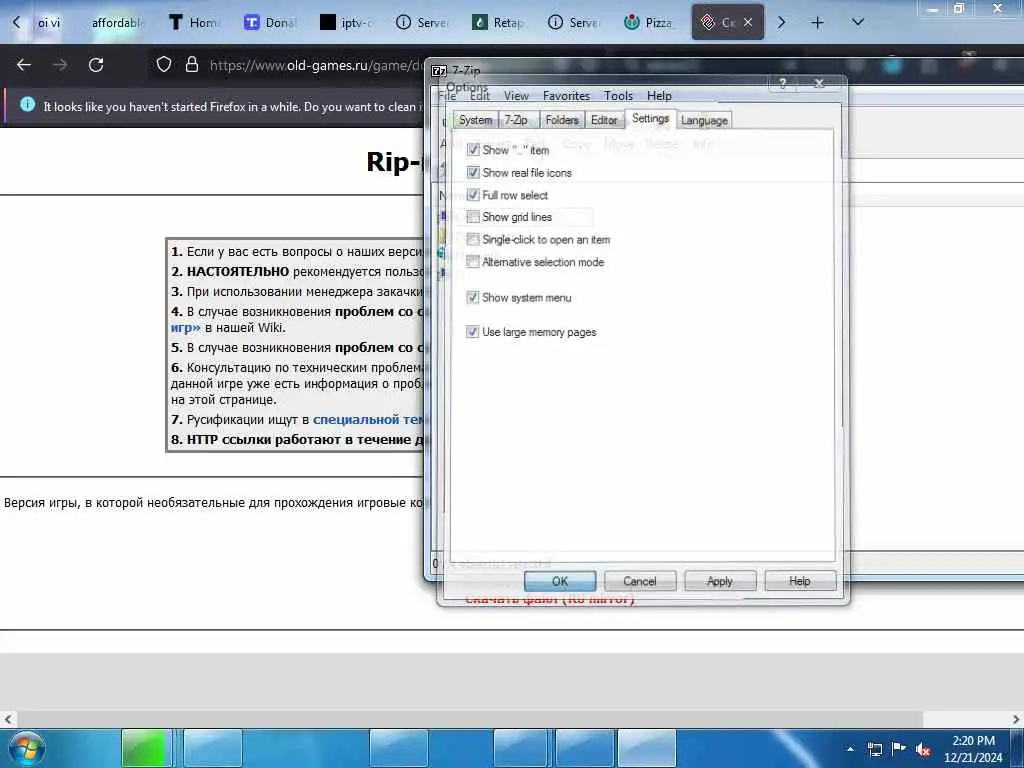Click the padlock site security icon

191,64
